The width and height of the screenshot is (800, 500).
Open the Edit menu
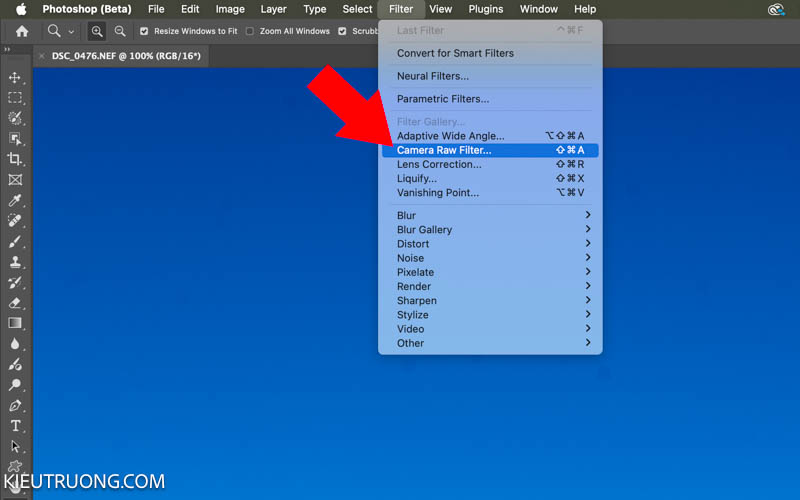[x=190, y=9]
